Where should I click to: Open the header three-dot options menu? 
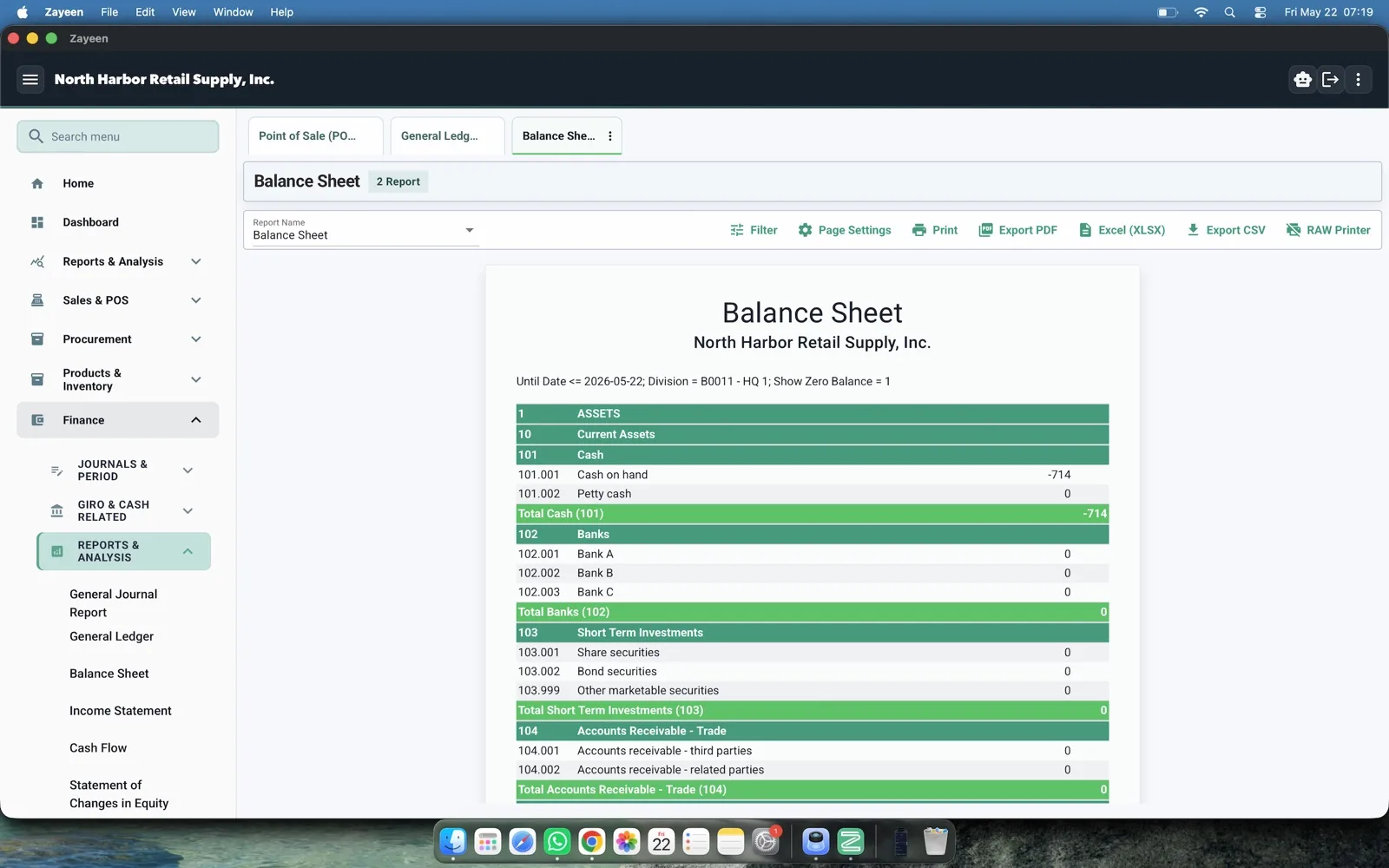(x=1359, y=80)
